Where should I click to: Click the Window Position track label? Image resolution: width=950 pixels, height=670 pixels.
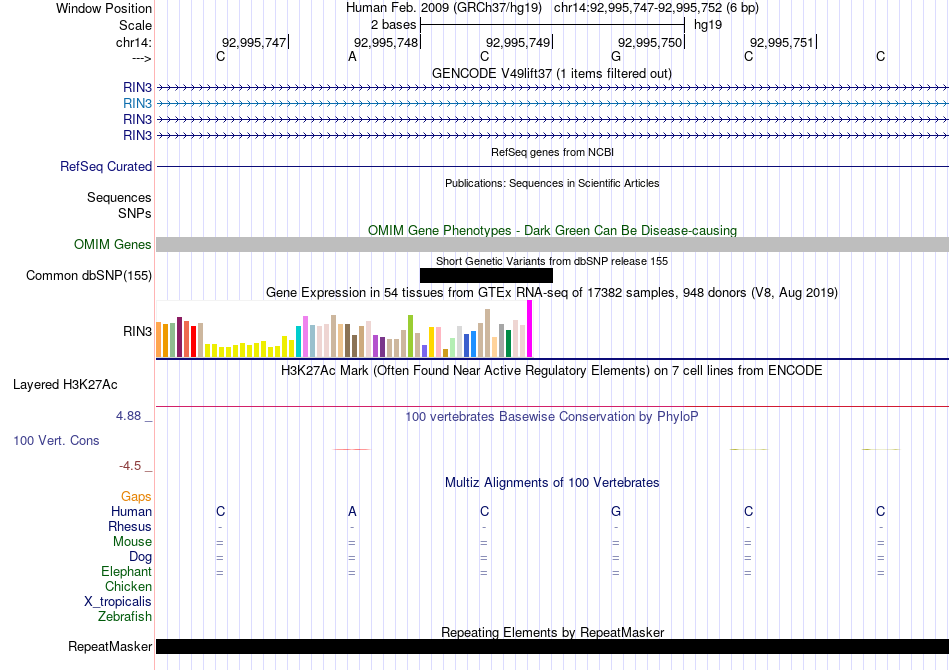coord(104,8)
